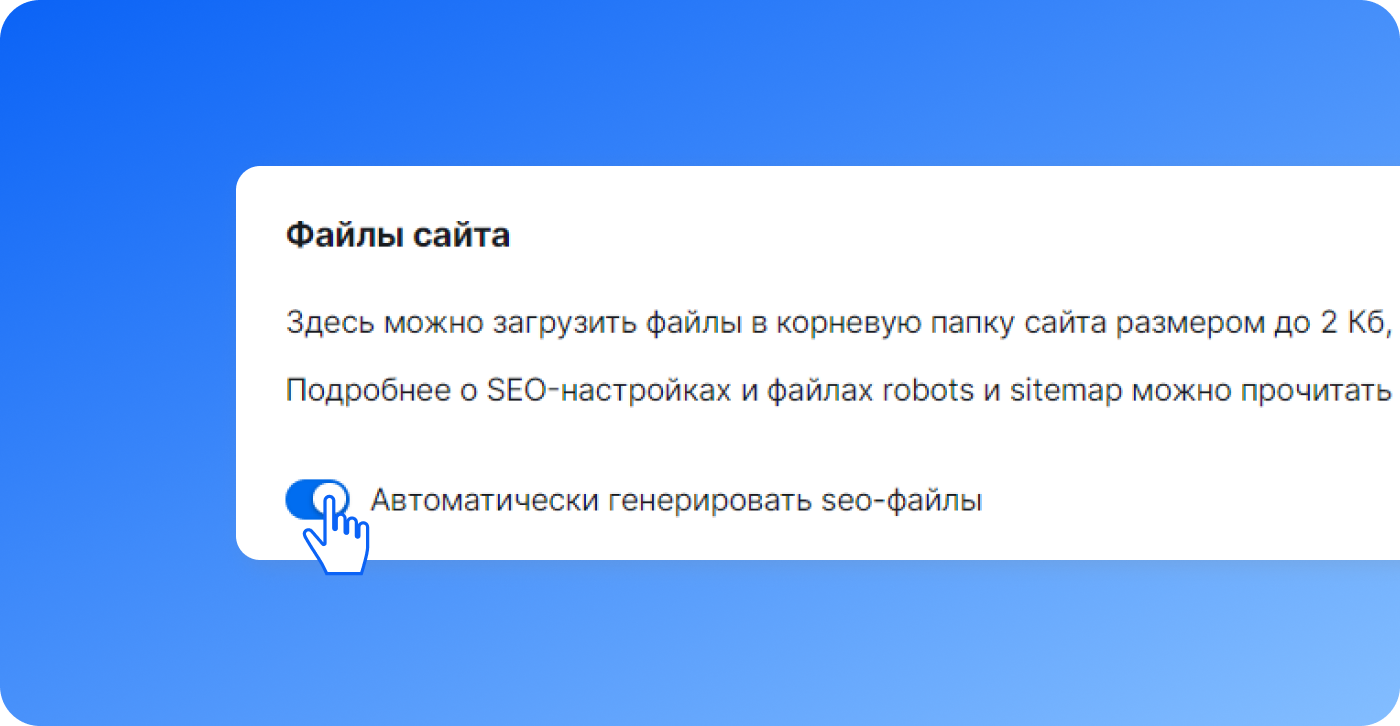
Task: Click the white knob of the blue switch
Action: (x=331, y=499)
